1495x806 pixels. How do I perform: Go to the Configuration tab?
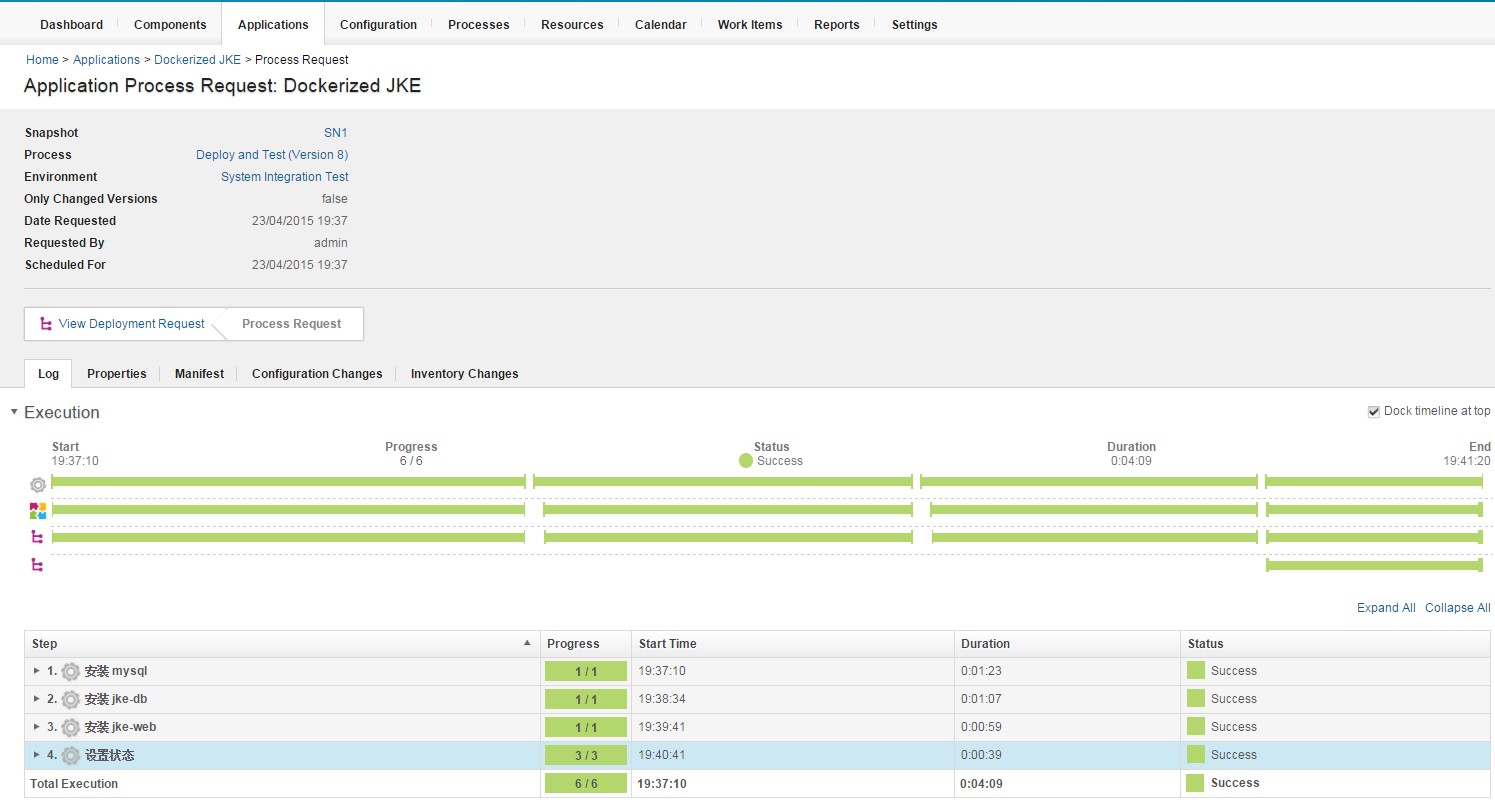[x=378, y=24]
